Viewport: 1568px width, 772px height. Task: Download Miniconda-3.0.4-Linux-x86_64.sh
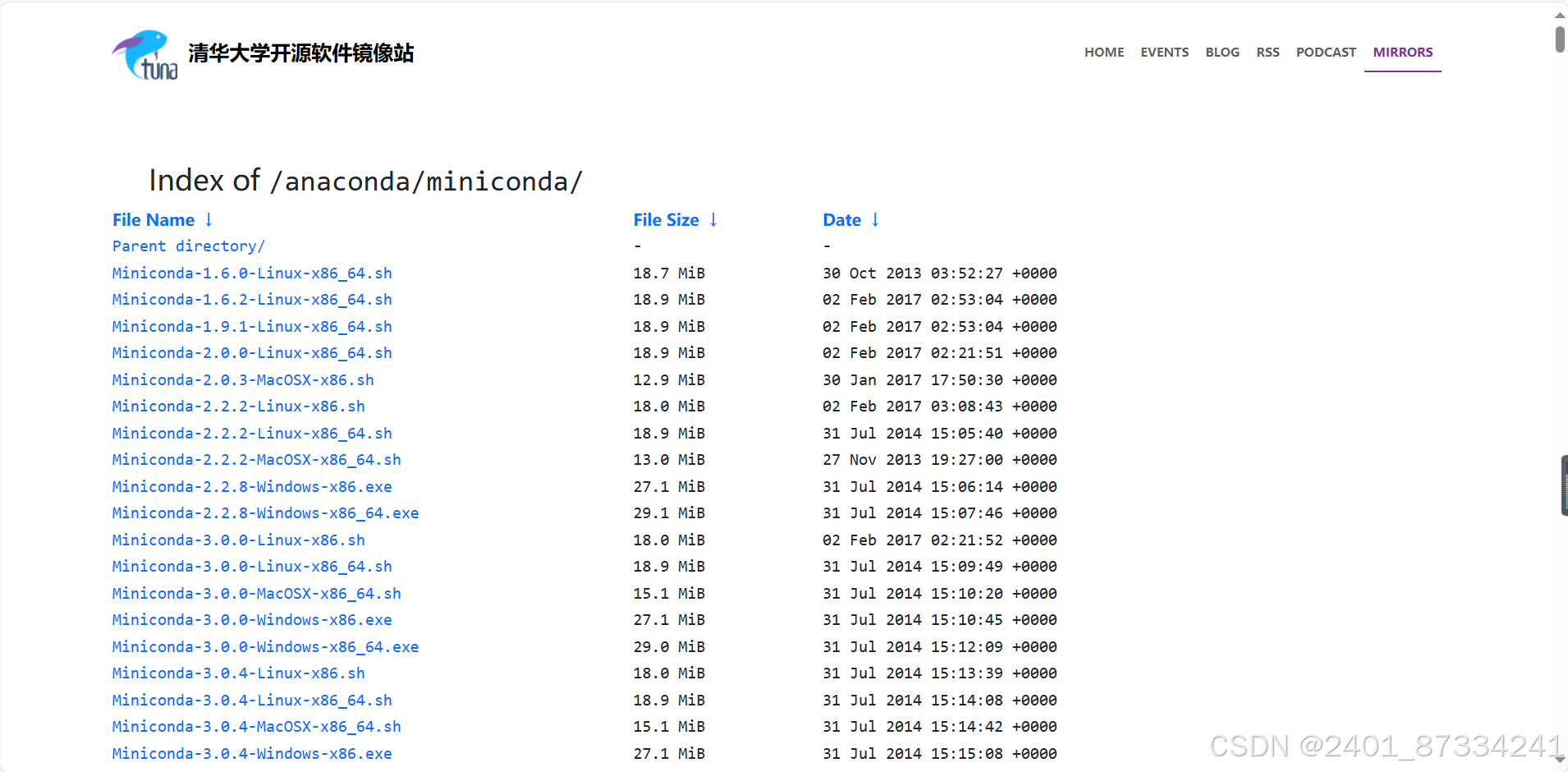tap(252, 700)
